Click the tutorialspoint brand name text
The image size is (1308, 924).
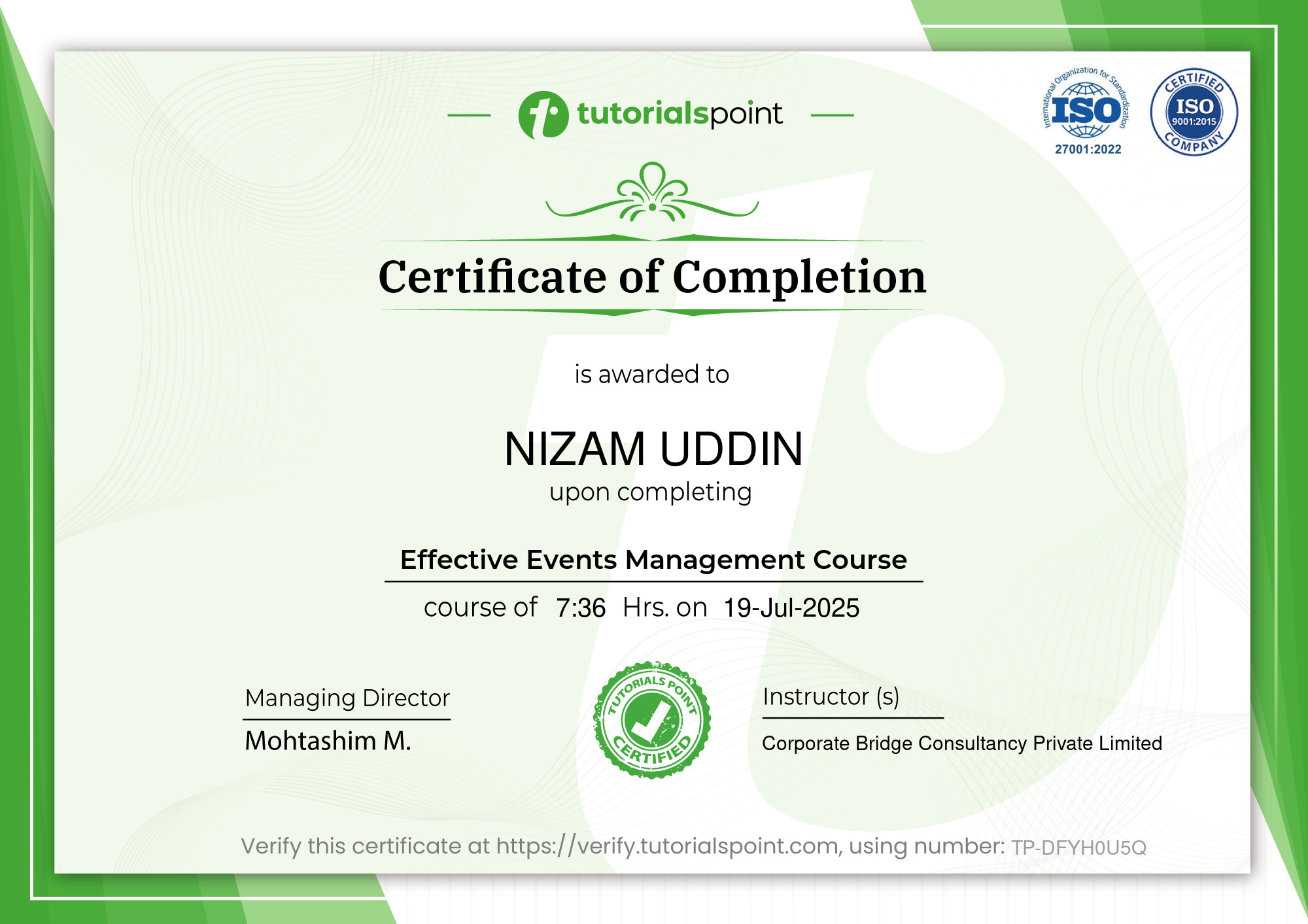680,114
